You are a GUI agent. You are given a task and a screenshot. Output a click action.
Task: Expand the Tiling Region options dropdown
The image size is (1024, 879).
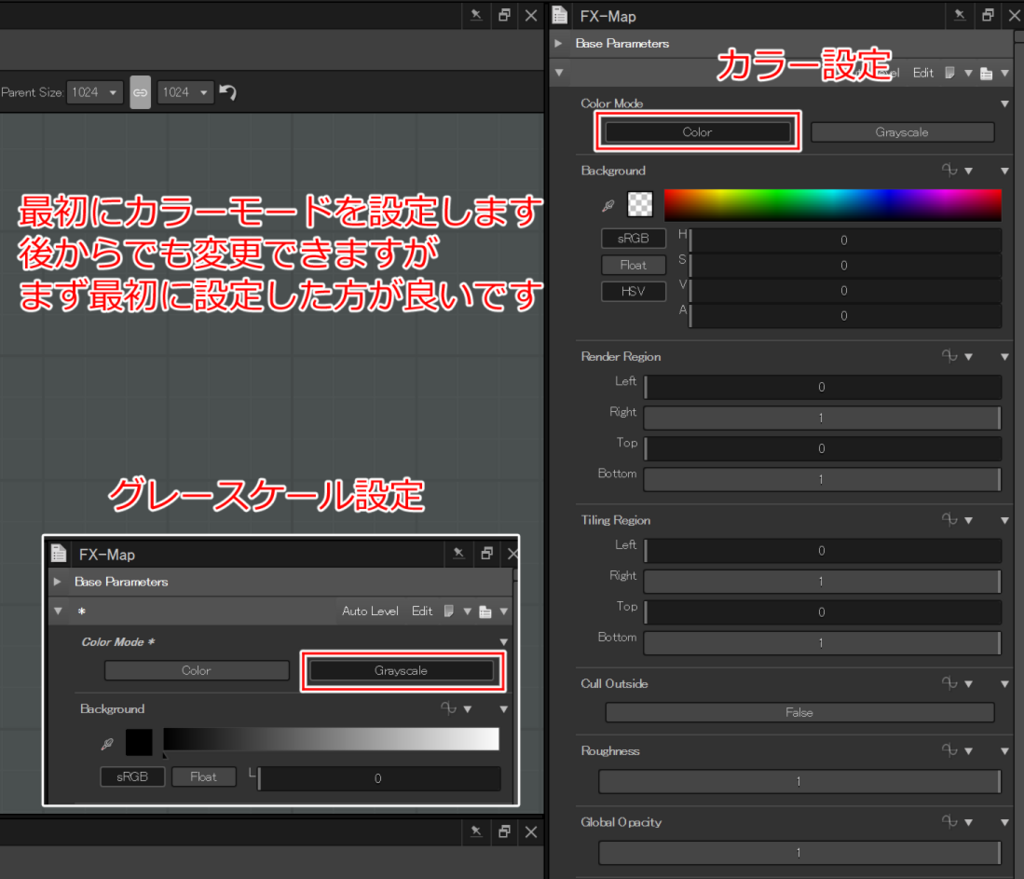pyautogui.click(x=1004, y=519)
